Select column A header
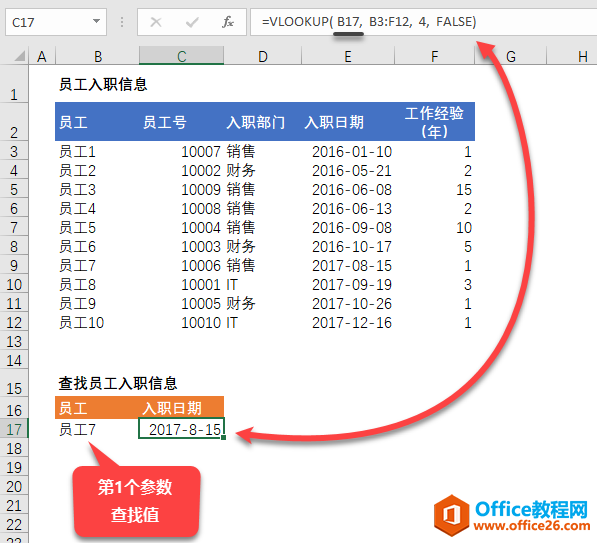 point(42,57)
